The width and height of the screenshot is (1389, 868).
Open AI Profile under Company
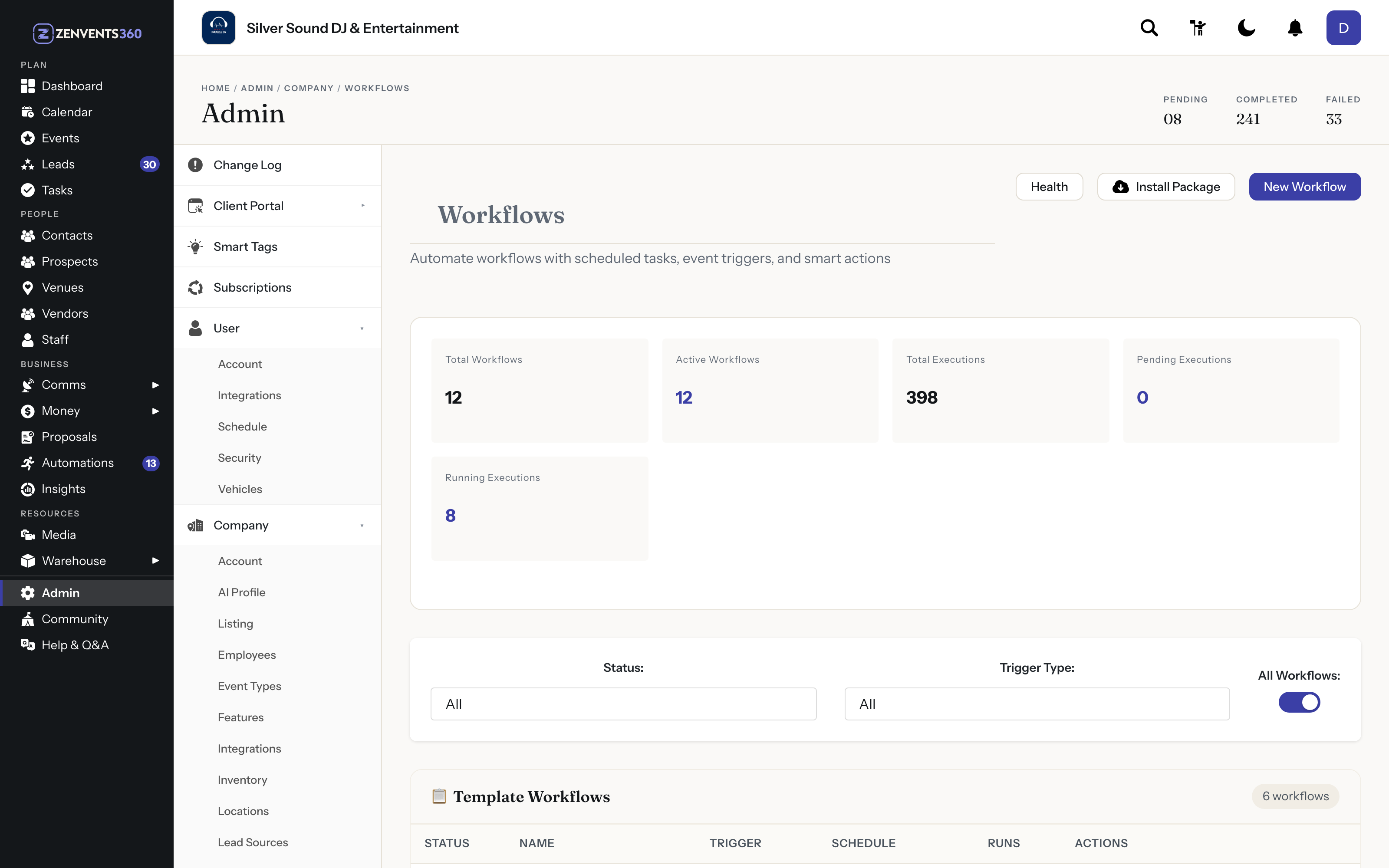coord(242,592)
